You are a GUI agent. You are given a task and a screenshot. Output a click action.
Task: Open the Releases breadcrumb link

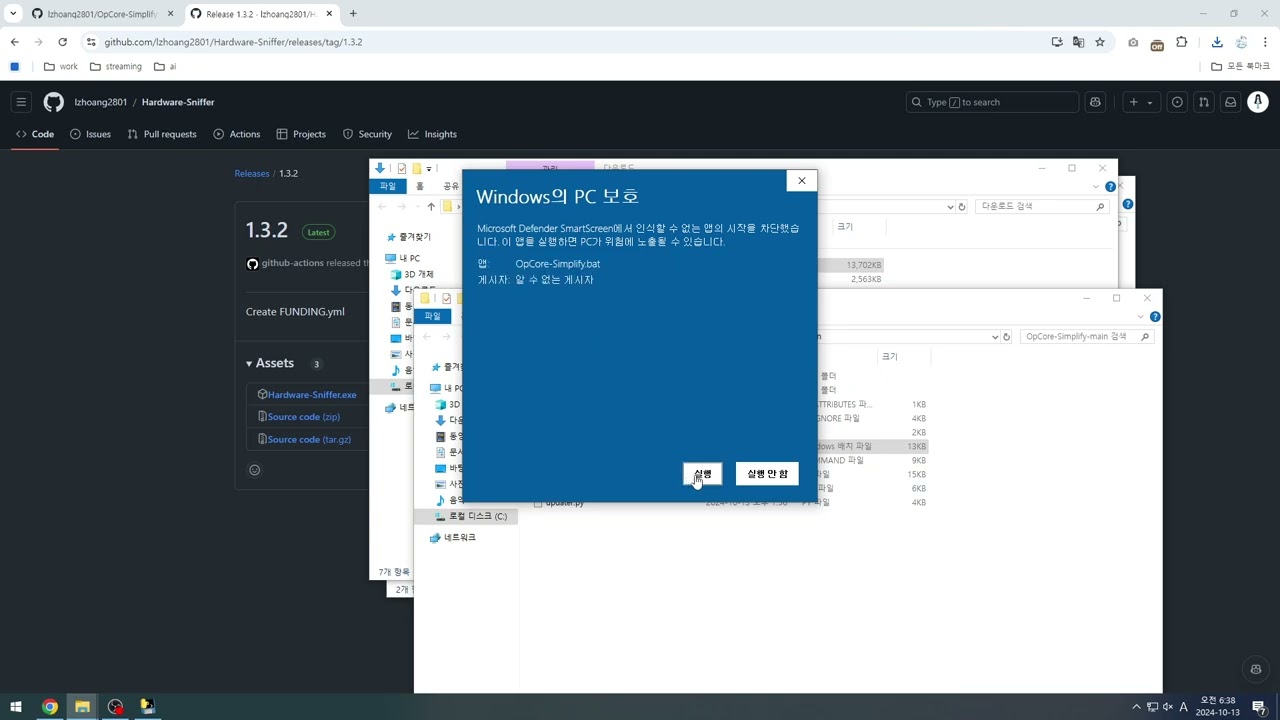252,174
